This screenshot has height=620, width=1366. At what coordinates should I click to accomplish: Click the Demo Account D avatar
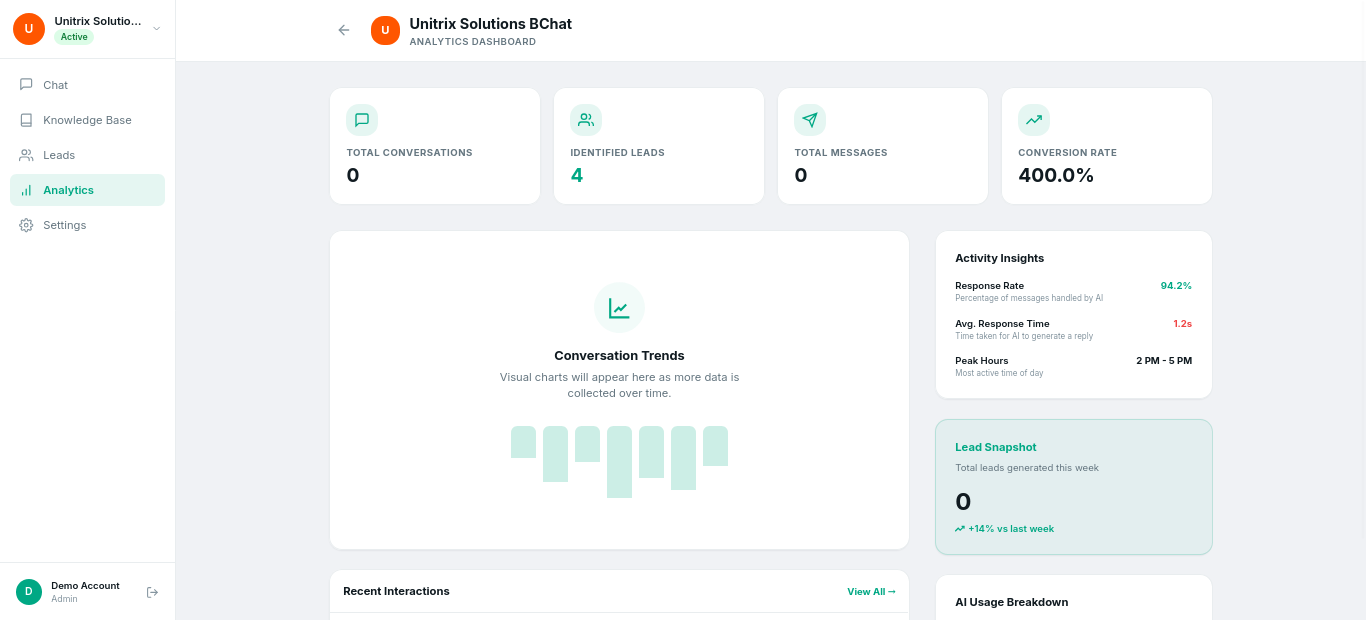coord(29,592)
